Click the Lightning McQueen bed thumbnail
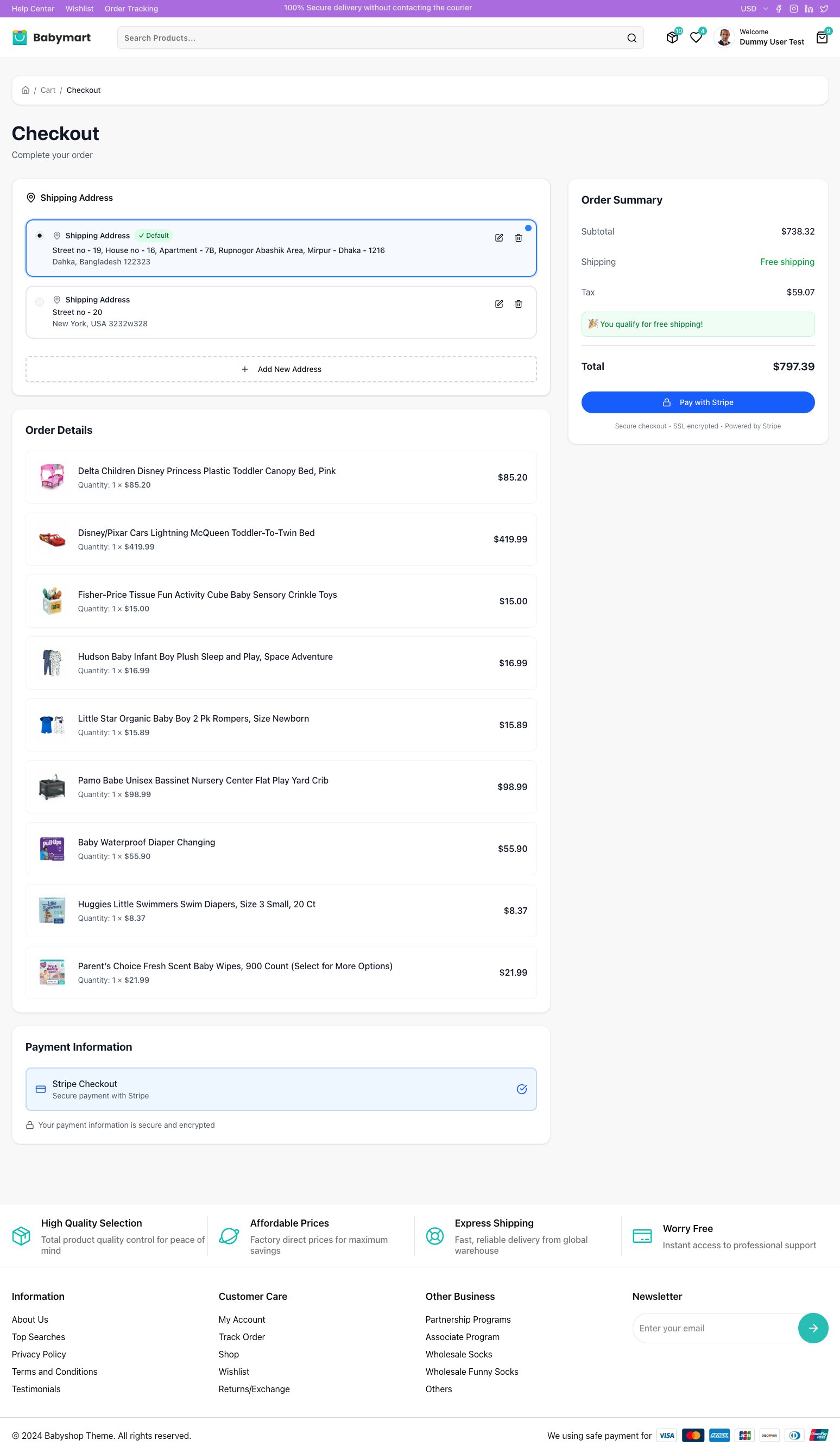Image resolution: width=840 pixels, height=1453 pixels. 52,539
